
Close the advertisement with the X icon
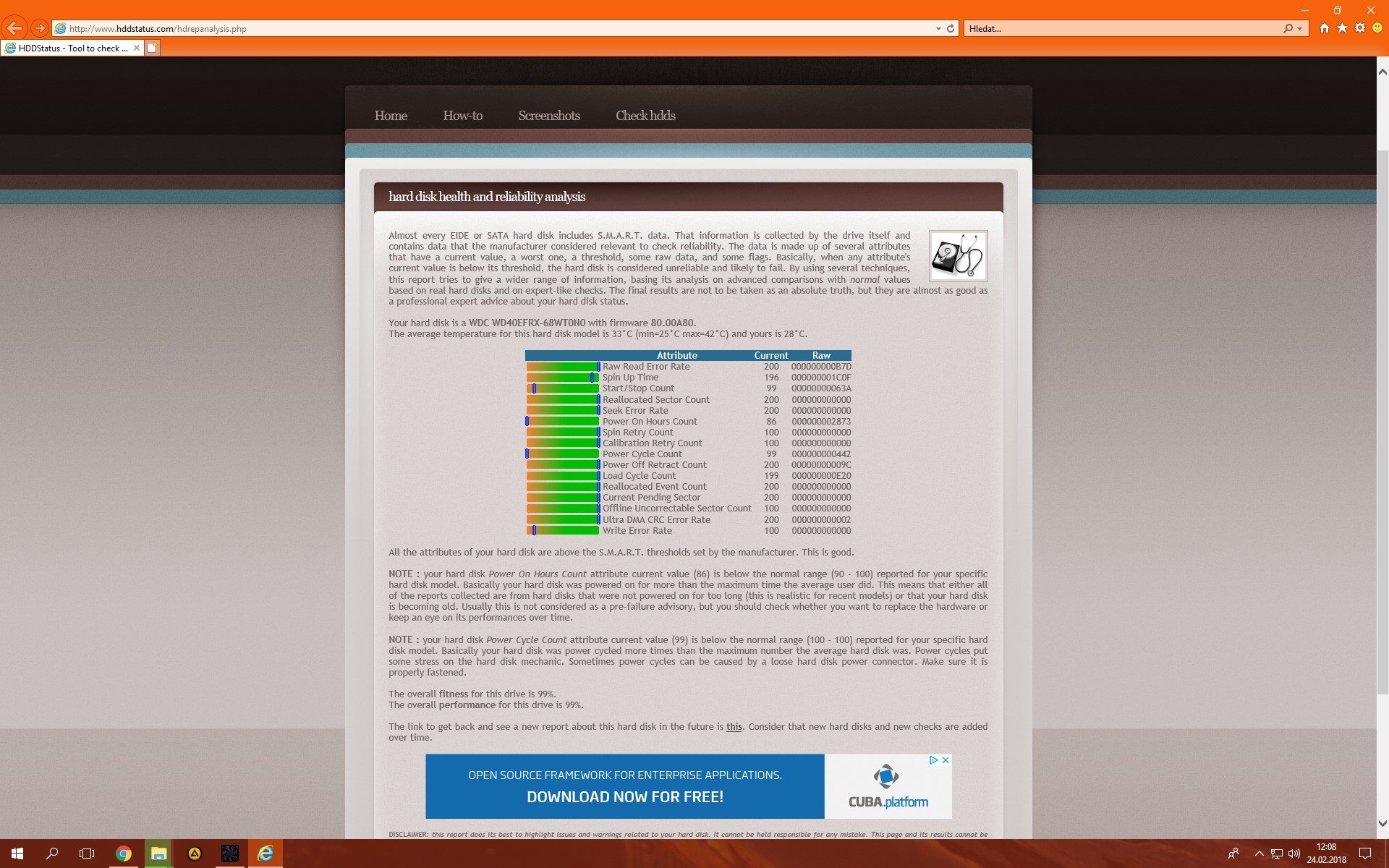946,760
